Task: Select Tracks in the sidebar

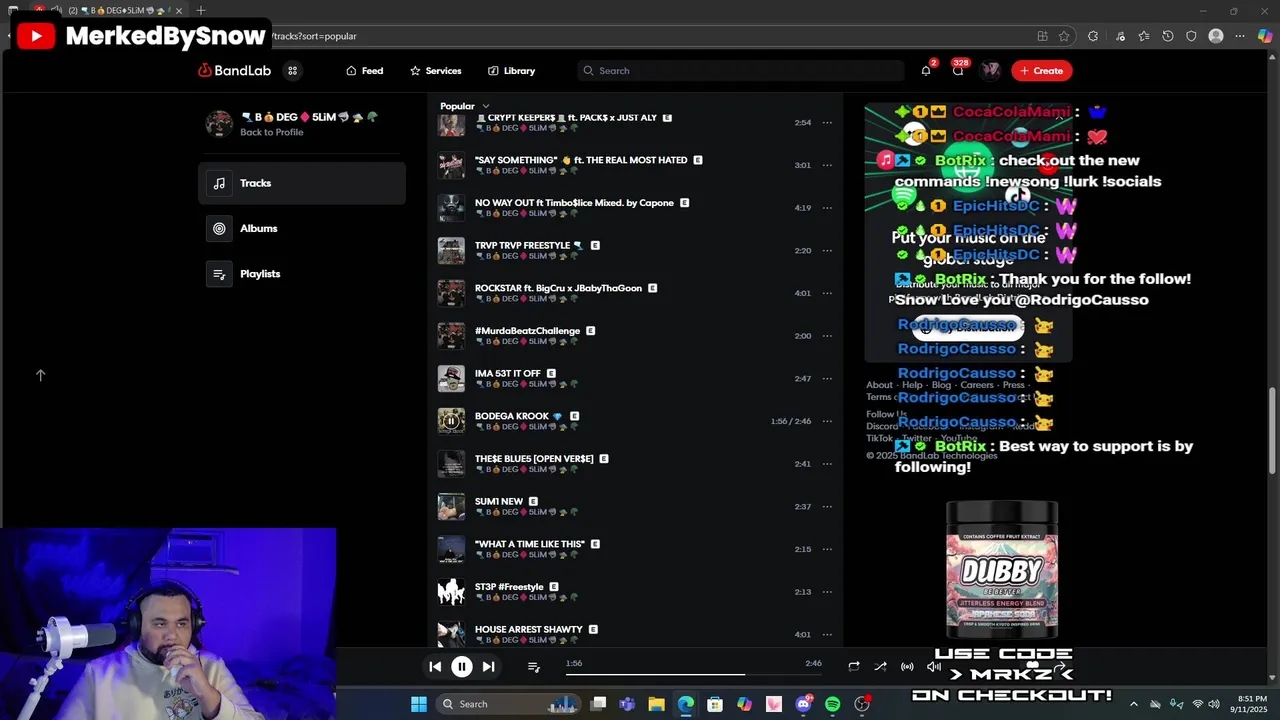Action: click(x=301, y=183)
